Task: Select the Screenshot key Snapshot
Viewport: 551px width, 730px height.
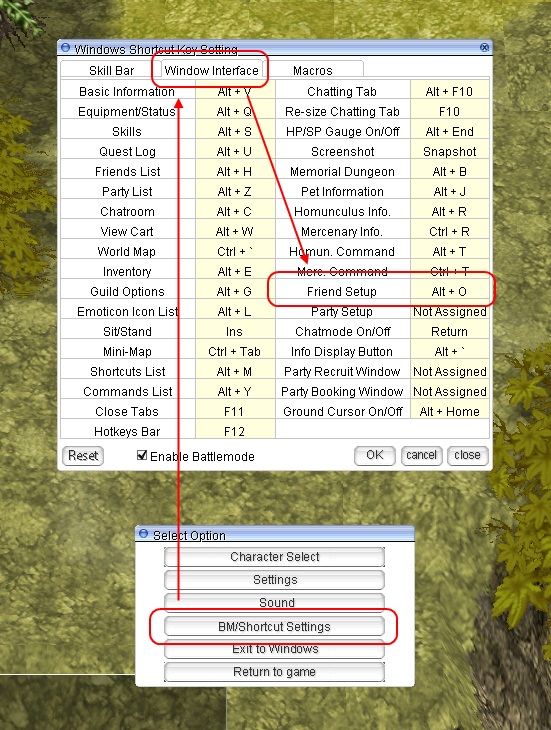Action: (450, 151)
